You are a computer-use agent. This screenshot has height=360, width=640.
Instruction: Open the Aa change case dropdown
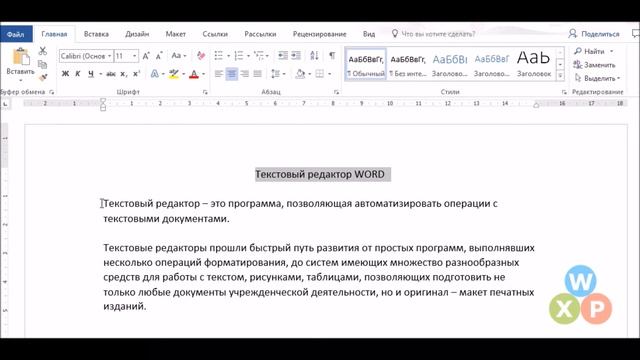178,56
